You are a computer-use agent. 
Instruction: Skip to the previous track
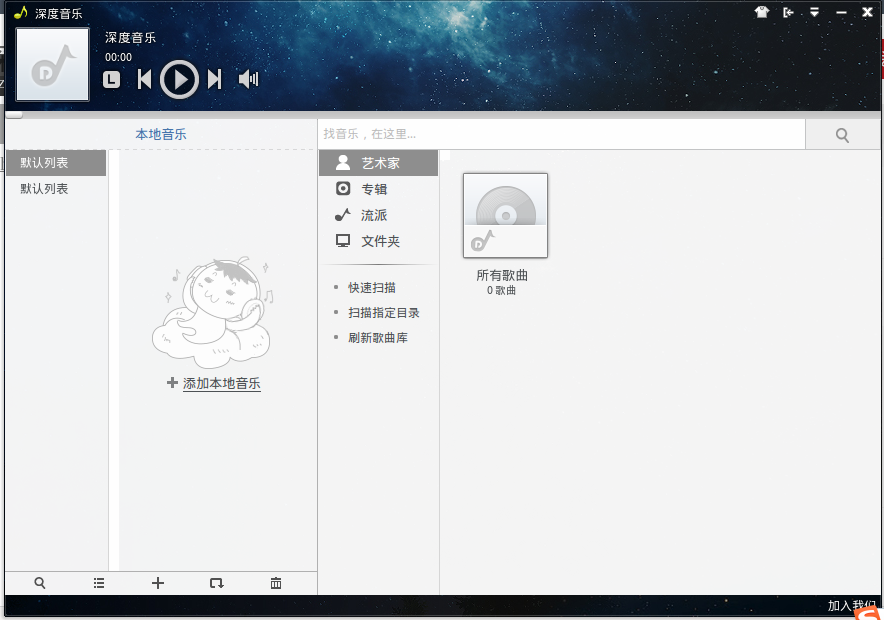click(144, 79)
